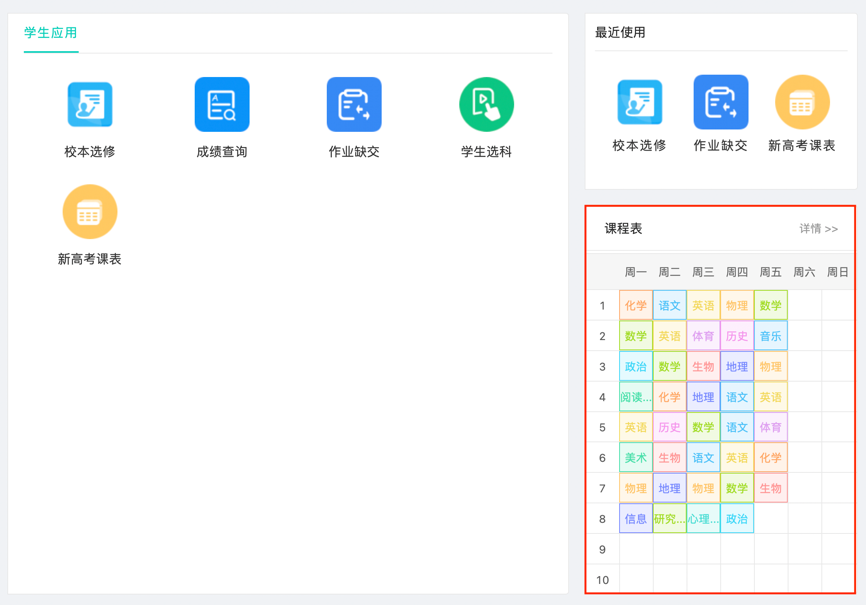Click the 音乐 class cell

(770, 335)
